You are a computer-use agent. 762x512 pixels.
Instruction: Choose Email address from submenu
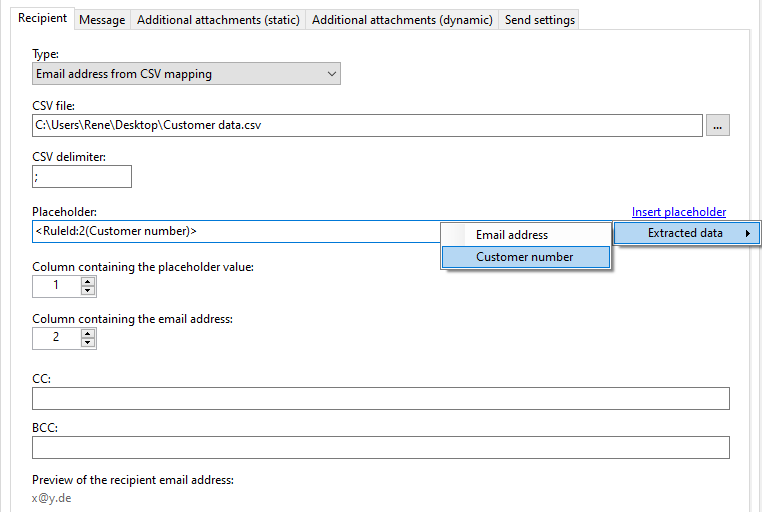pos(526,235)
